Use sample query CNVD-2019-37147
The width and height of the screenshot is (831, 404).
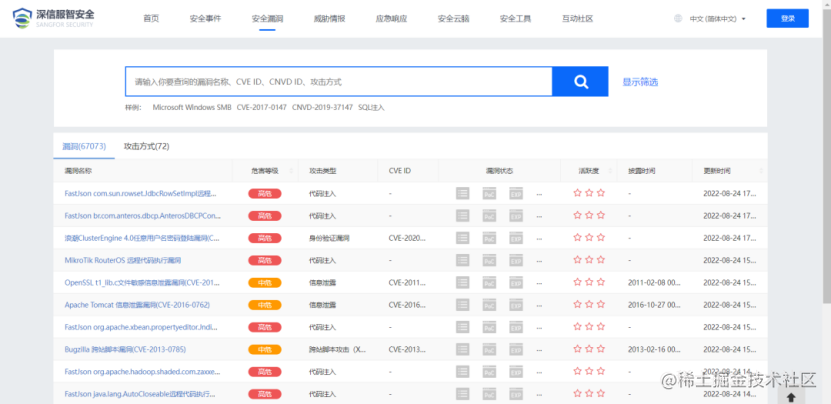(x=322, y=107)
